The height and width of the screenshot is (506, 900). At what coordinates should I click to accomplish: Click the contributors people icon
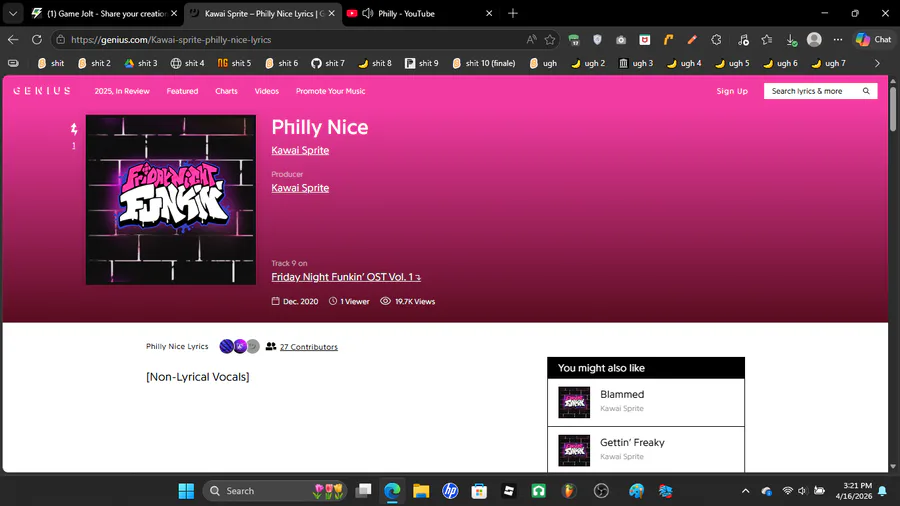(x=271, y=346)
